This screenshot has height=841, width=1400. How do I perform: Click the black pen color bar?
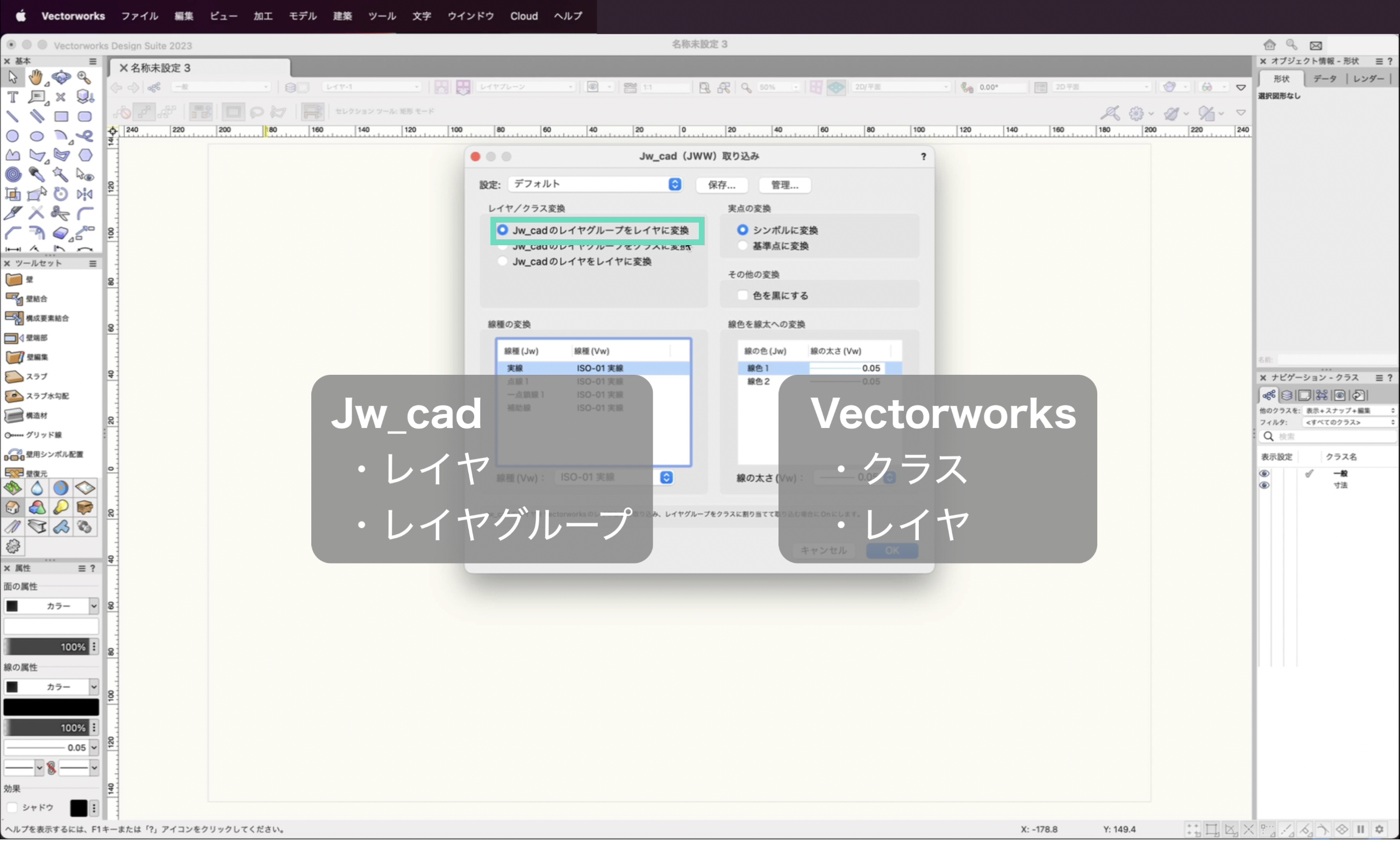[51, 707]
